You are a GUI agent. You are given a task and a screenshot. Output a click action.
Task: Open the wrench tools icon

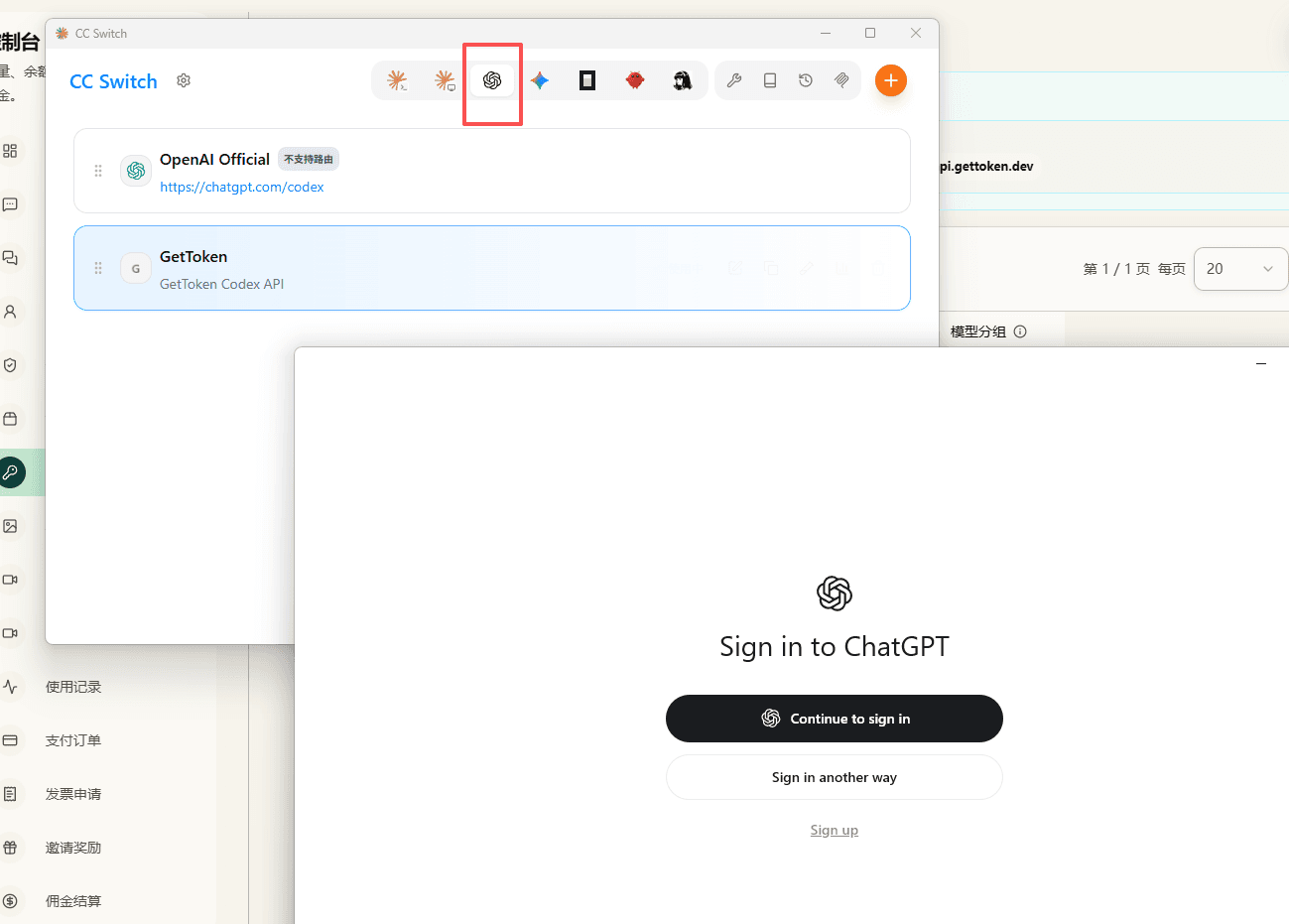734,80
